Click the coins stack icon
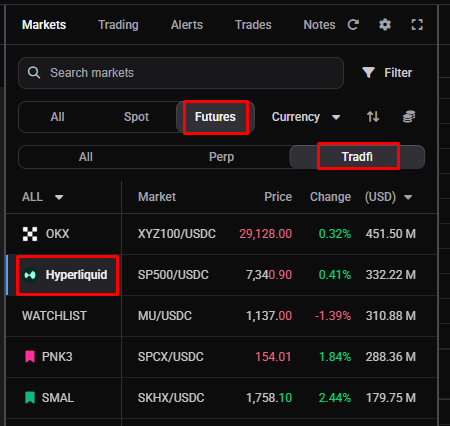 pyautogui.click(x=409, y=117)
